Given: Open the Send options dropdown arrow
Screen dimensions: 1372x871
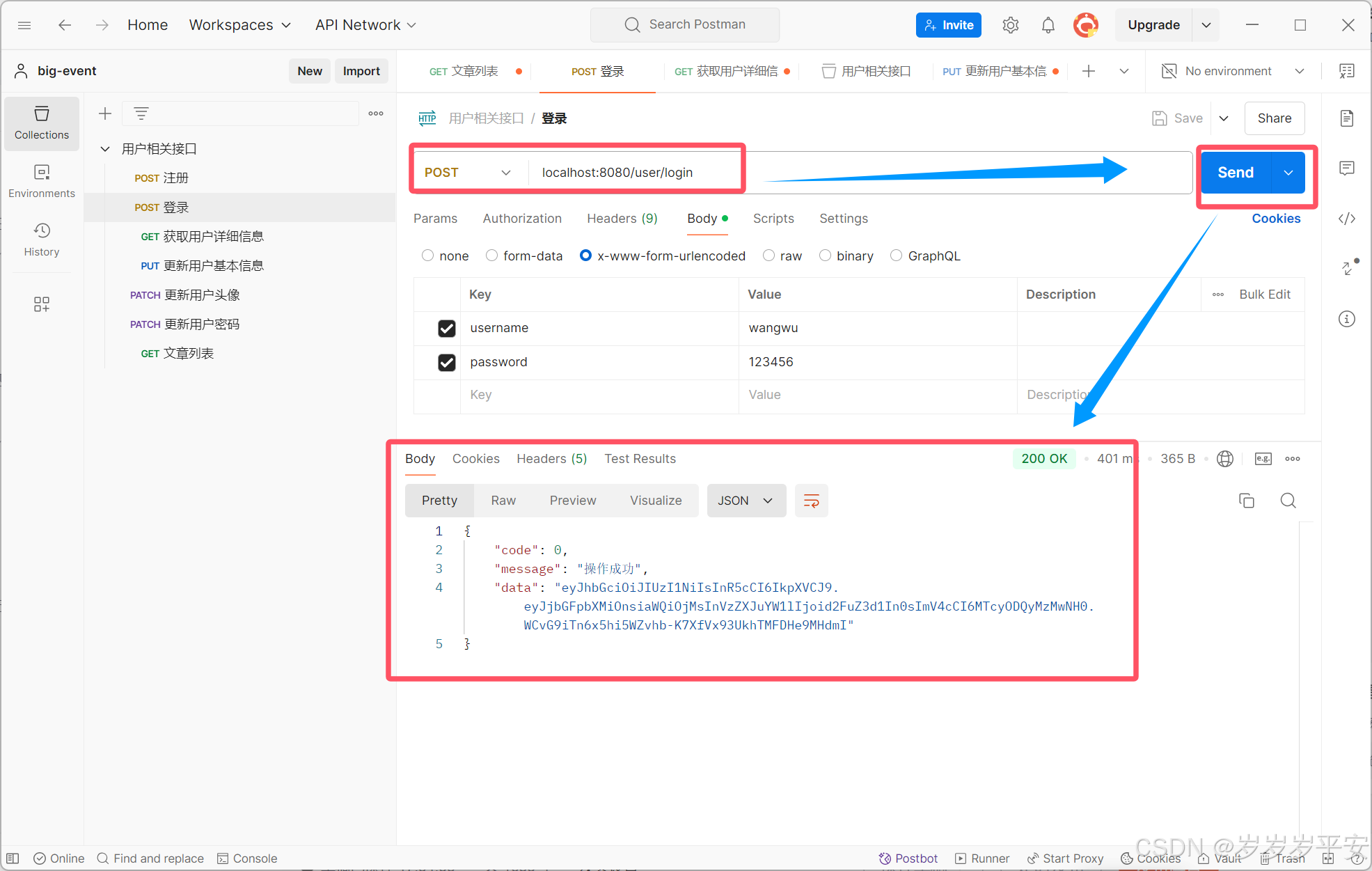Looking at the screenshot, I should tap(1288, 173).
